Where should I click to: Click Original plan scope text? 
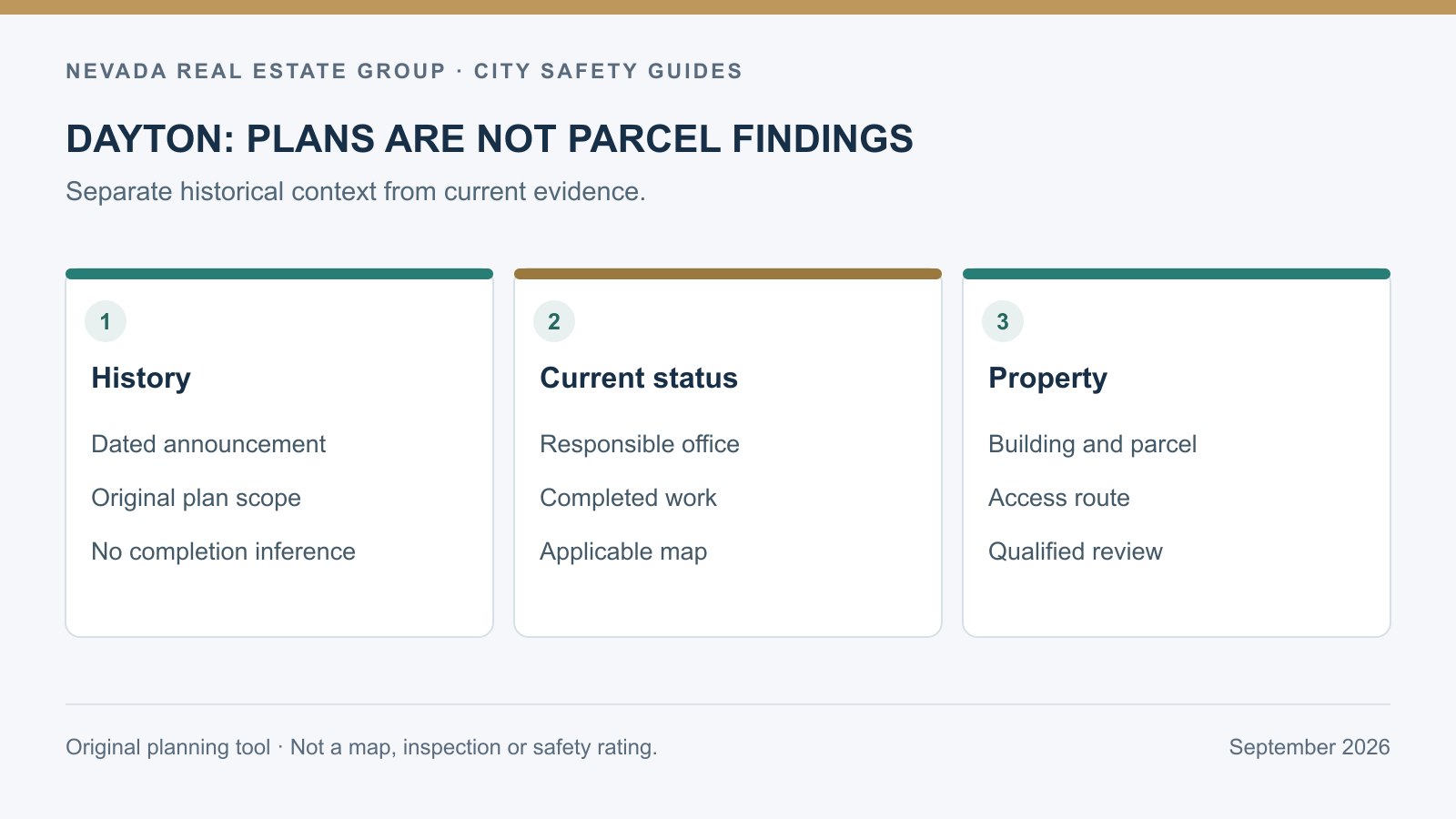(196, 498)
